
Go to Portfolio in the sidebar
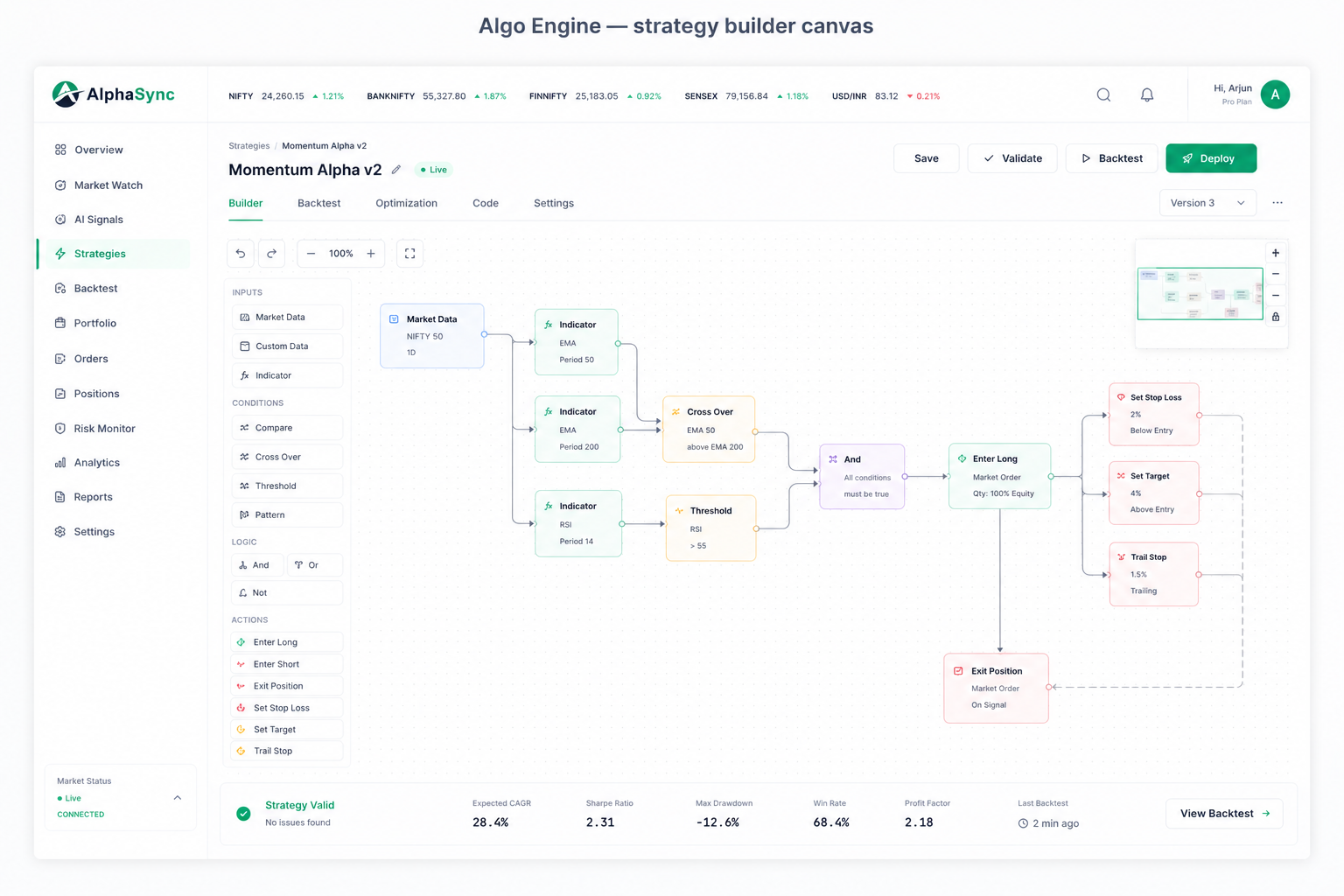pyautogui.click(x=115, y=323)
